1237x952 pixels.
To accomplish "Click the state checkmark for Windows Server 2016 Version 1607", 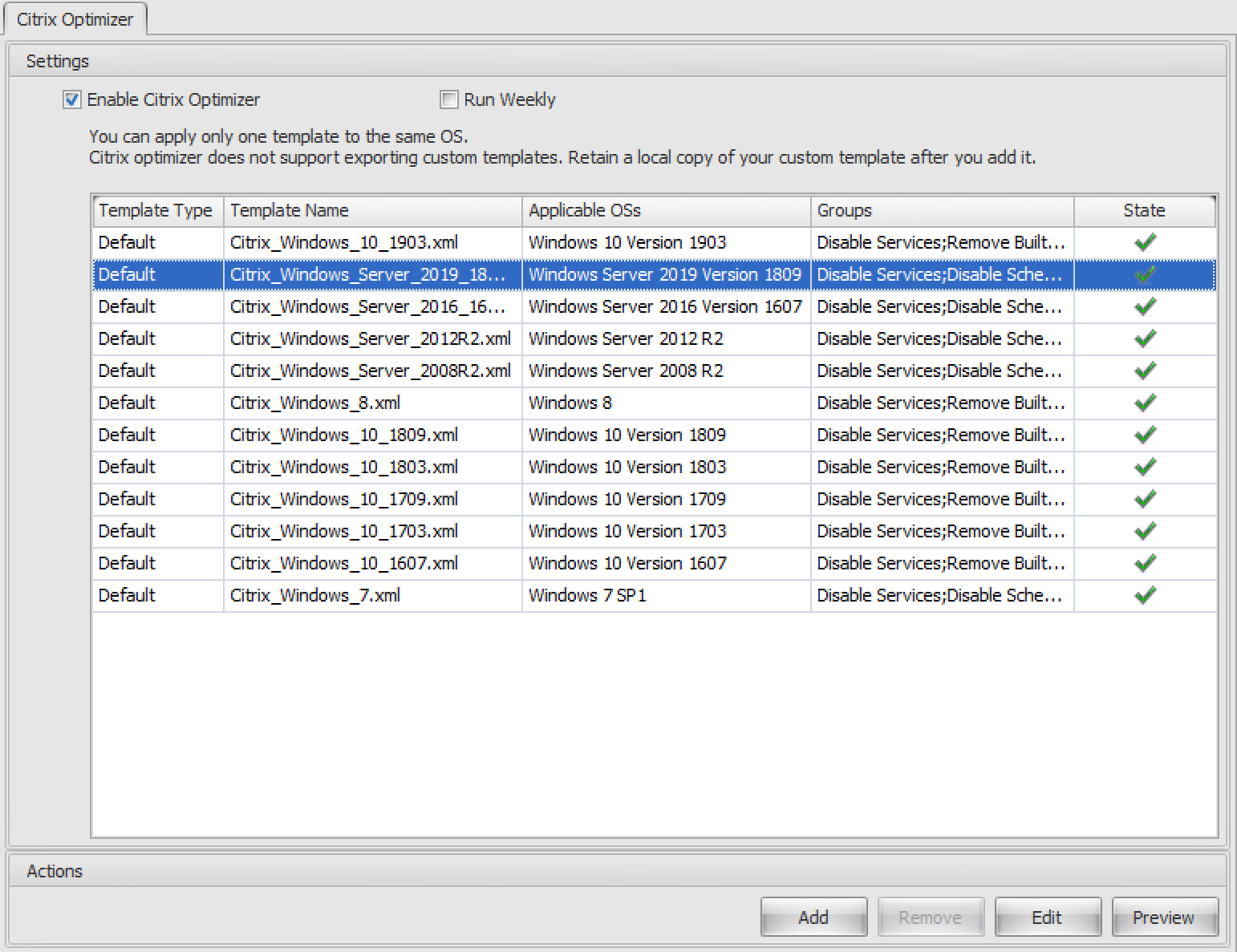I will (x=1145, y=306).
